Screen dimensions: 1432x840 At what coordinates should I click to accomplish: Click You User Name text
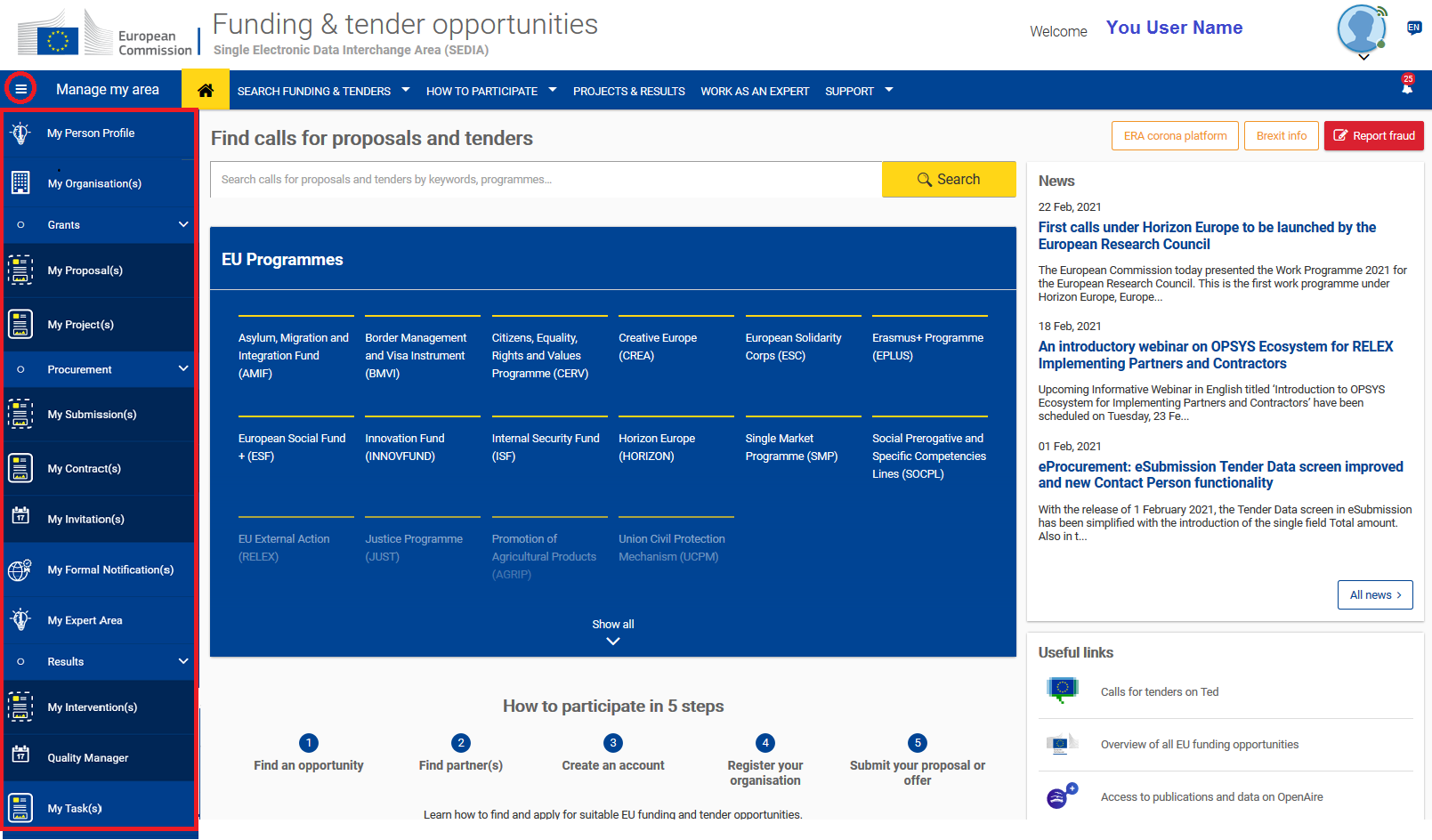[x=1174, y=28]
